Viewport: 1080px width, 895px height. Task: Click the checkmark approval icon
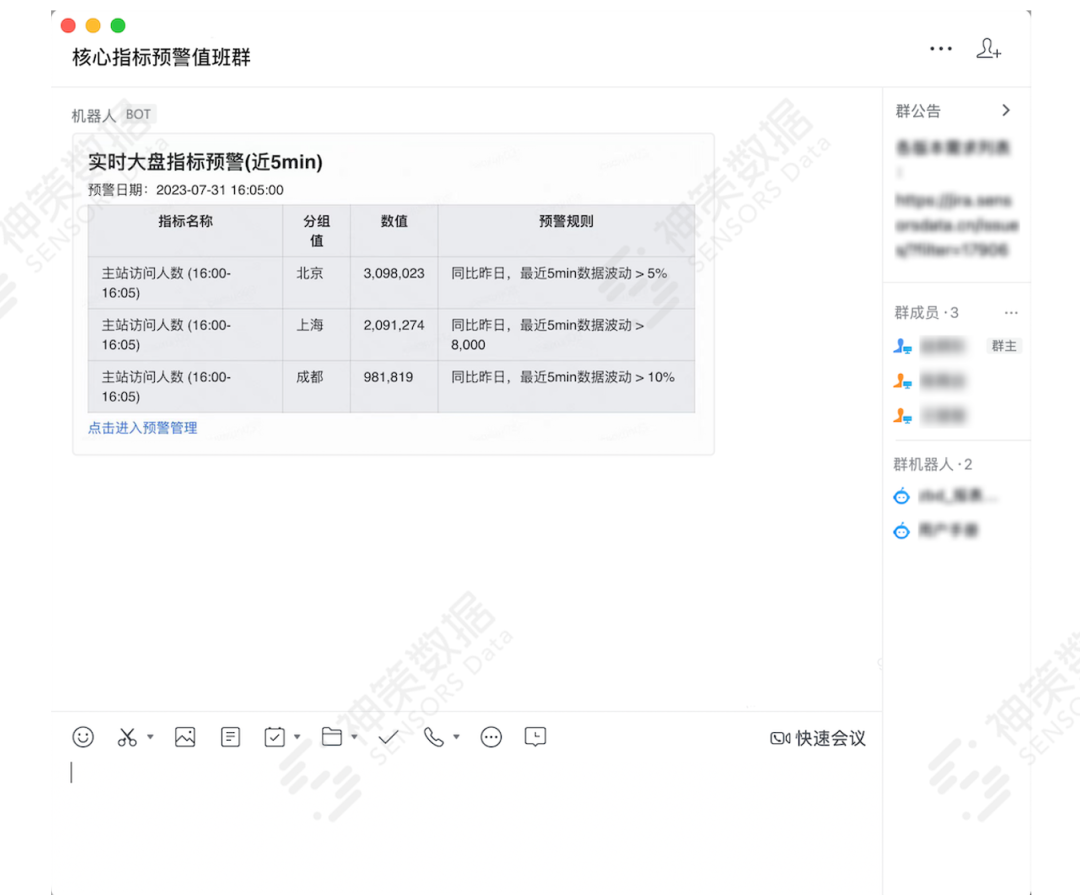(388, 737)
